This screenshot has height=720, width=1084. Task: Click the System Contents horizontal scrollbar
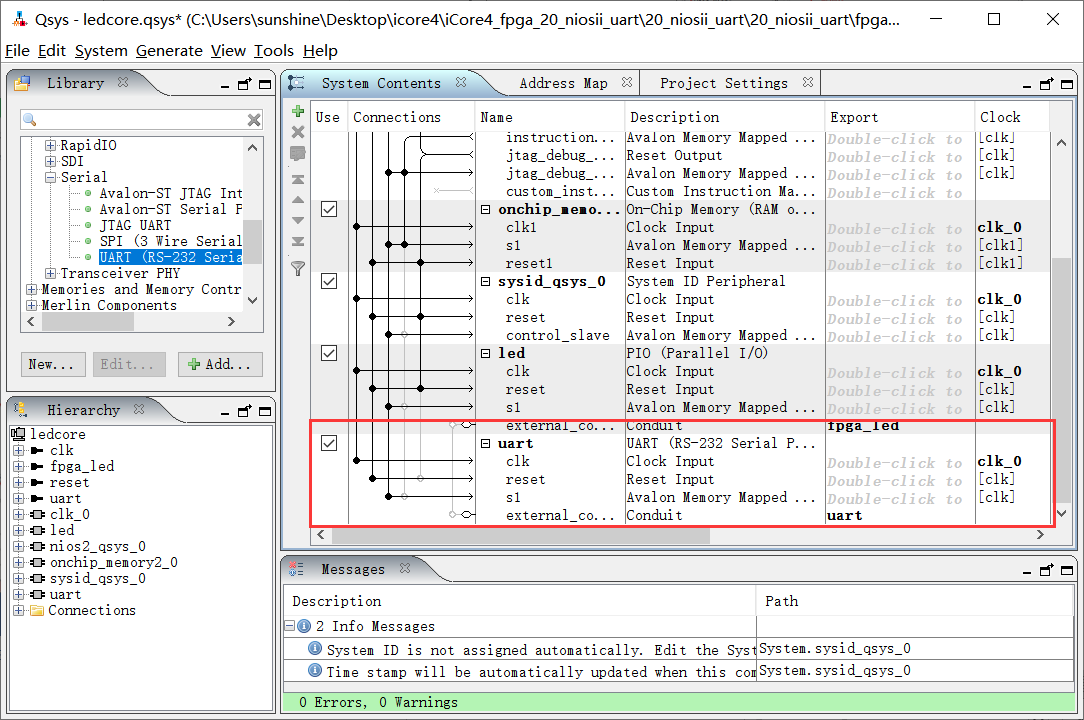(x=520, y=536)
